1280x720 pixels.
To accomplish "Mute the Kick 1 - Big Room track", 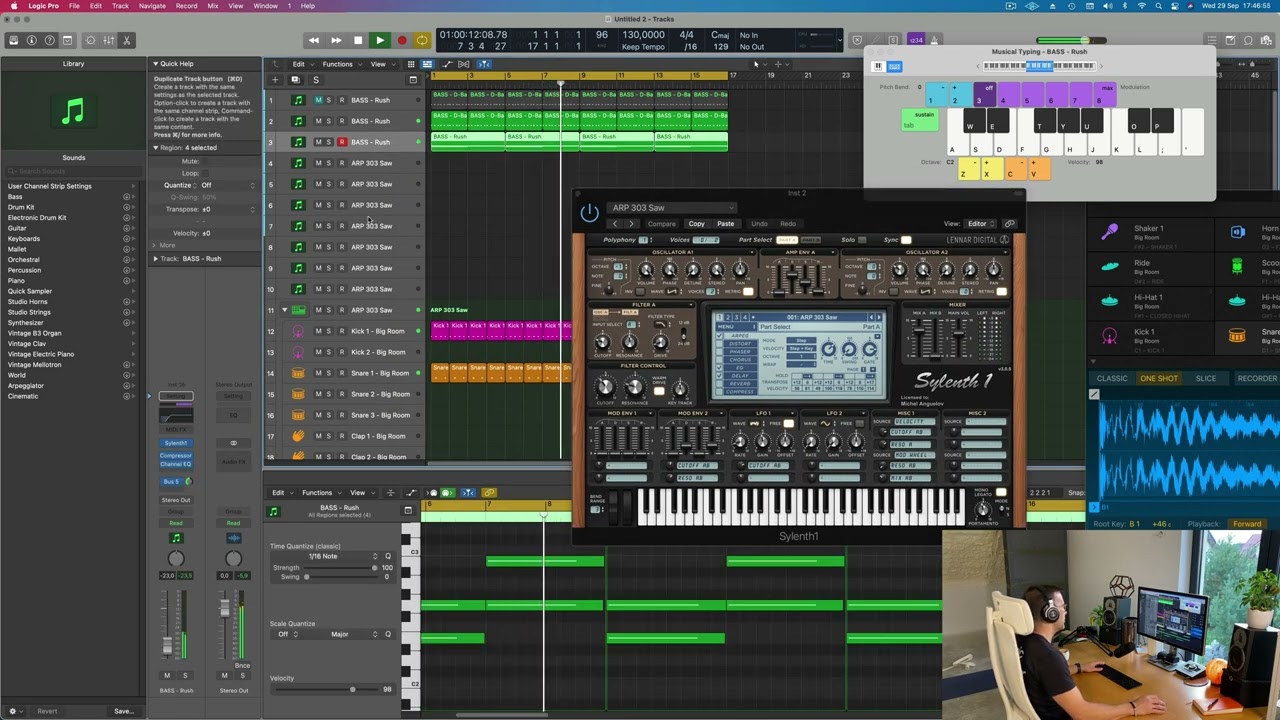I will pyautogui.click(x=318, y=331).
